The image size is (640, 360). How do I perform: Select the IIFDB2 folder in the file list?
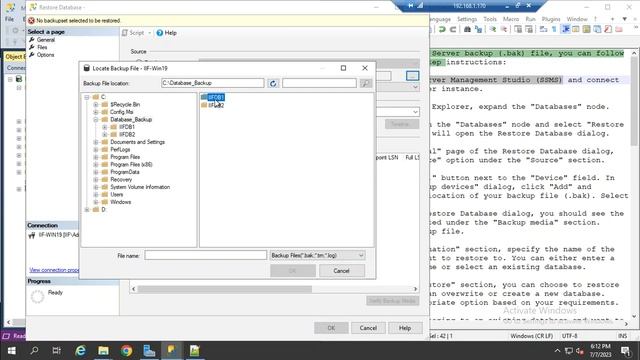click(x=213, y=105)
